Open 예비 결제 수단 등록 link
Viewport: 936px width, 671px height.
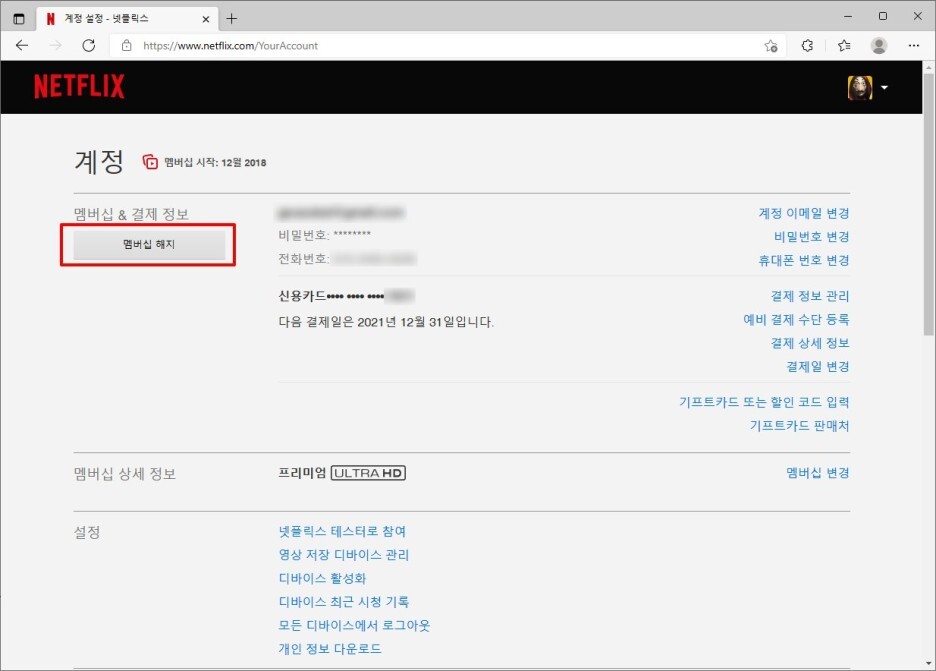point(796,319)
